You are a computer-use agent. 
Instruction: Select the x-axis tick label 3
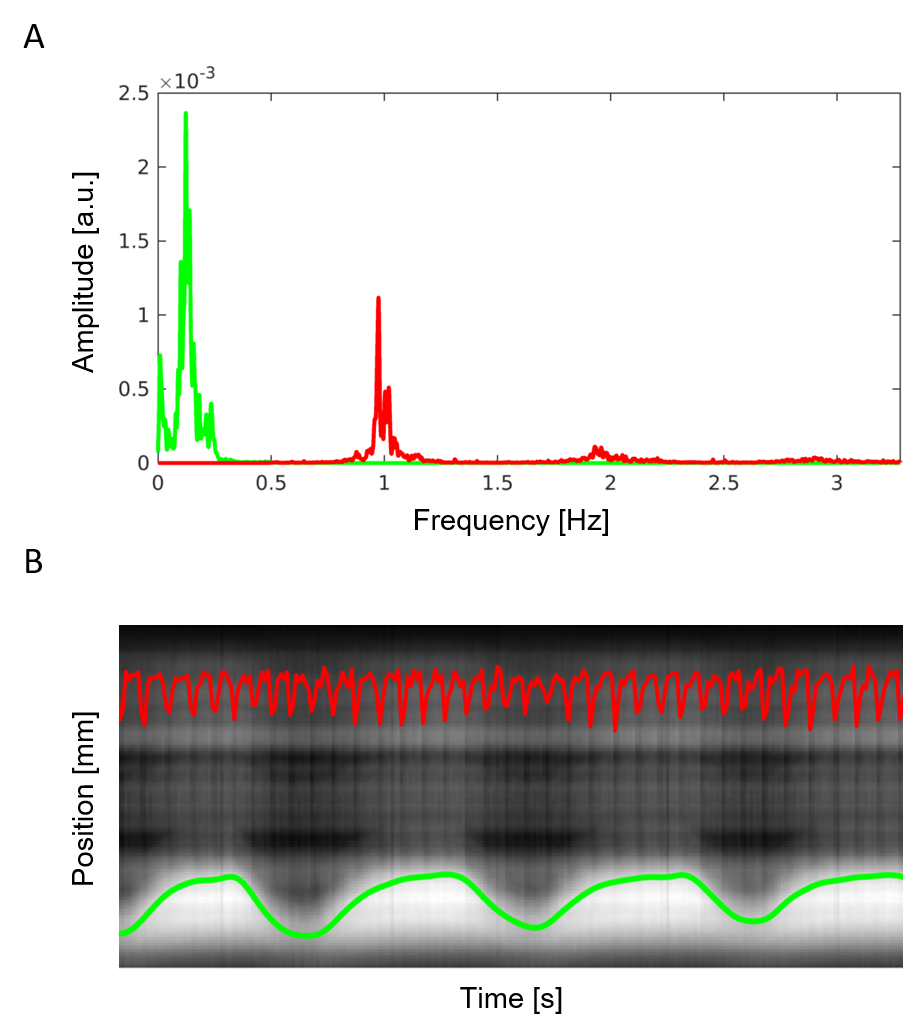click(837, 483)
